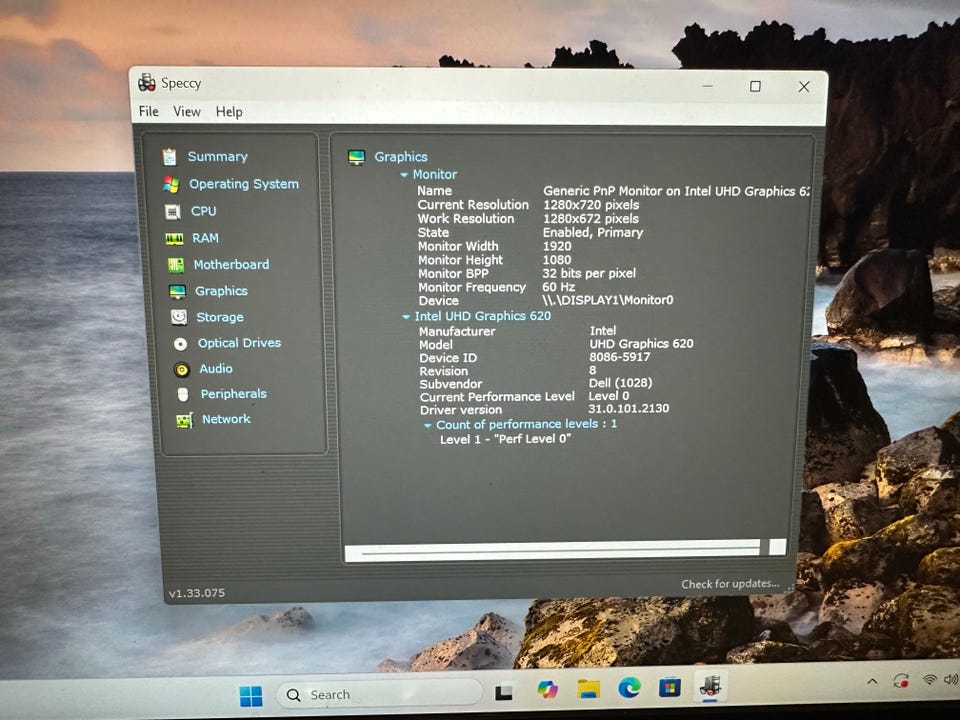Minimize the Speccy window
The width and height of the screenshot is (960, 720).
(707, 86)
